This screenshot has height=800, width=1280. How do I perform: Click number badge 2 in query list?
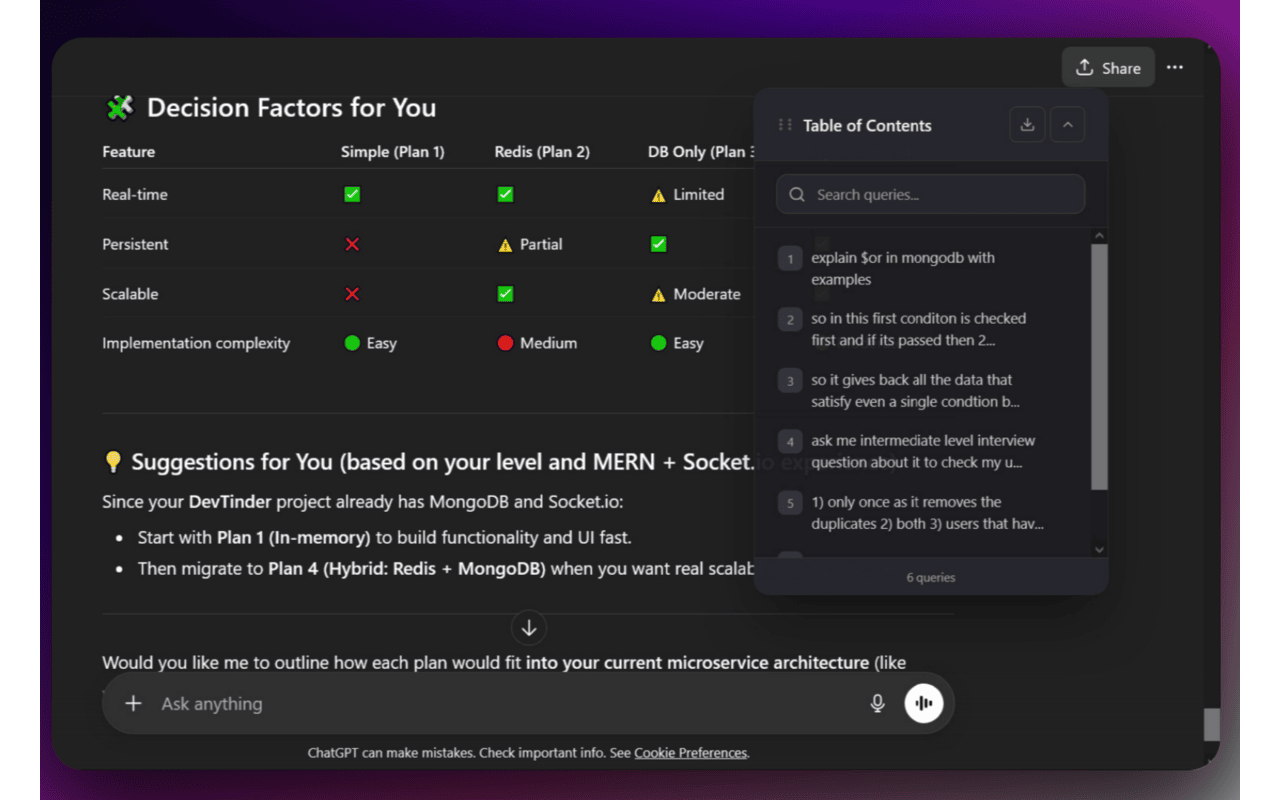[x=790, y=320]
